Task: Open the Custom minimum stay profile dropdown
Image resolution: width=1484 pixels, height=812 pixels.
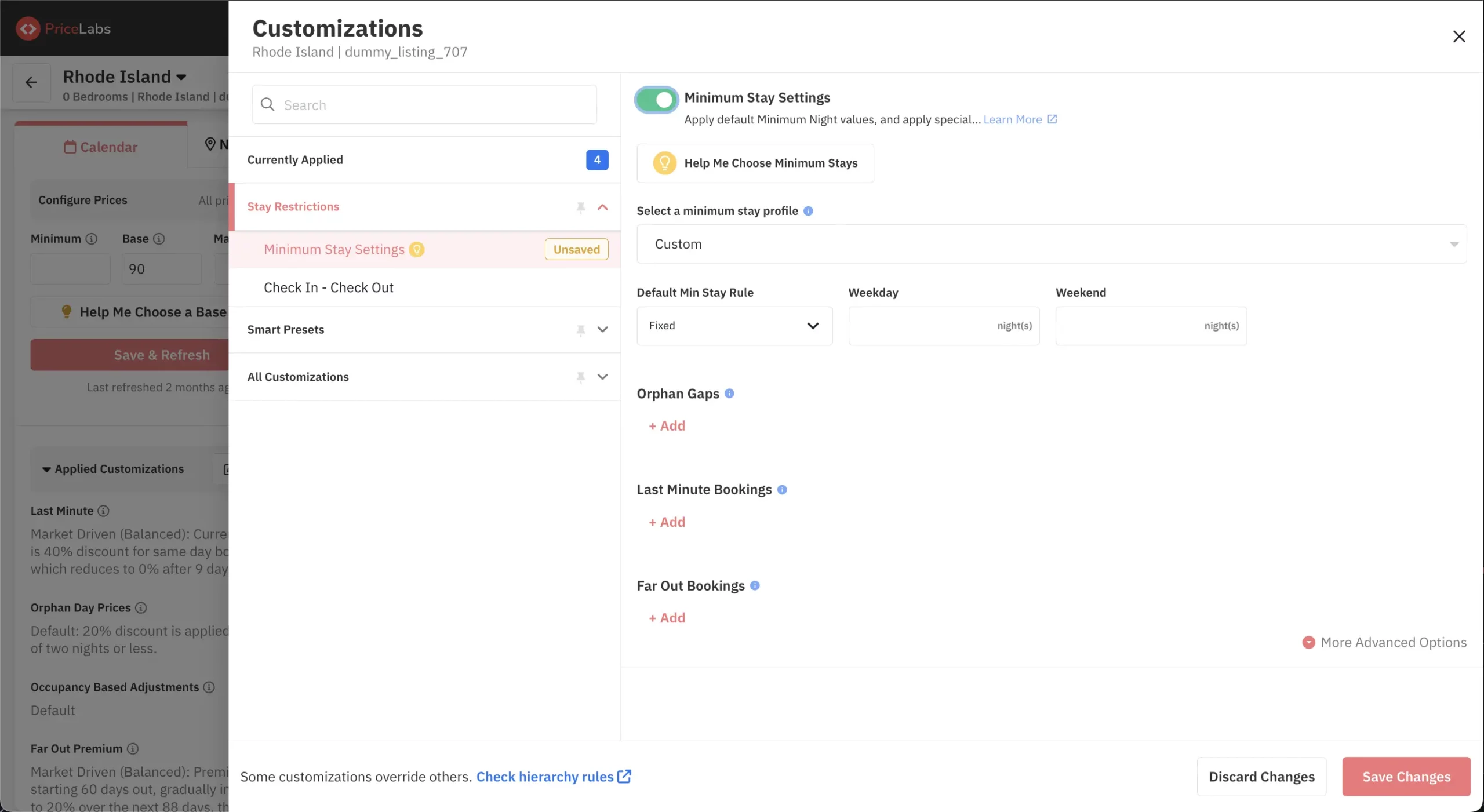Action: 1051,244
